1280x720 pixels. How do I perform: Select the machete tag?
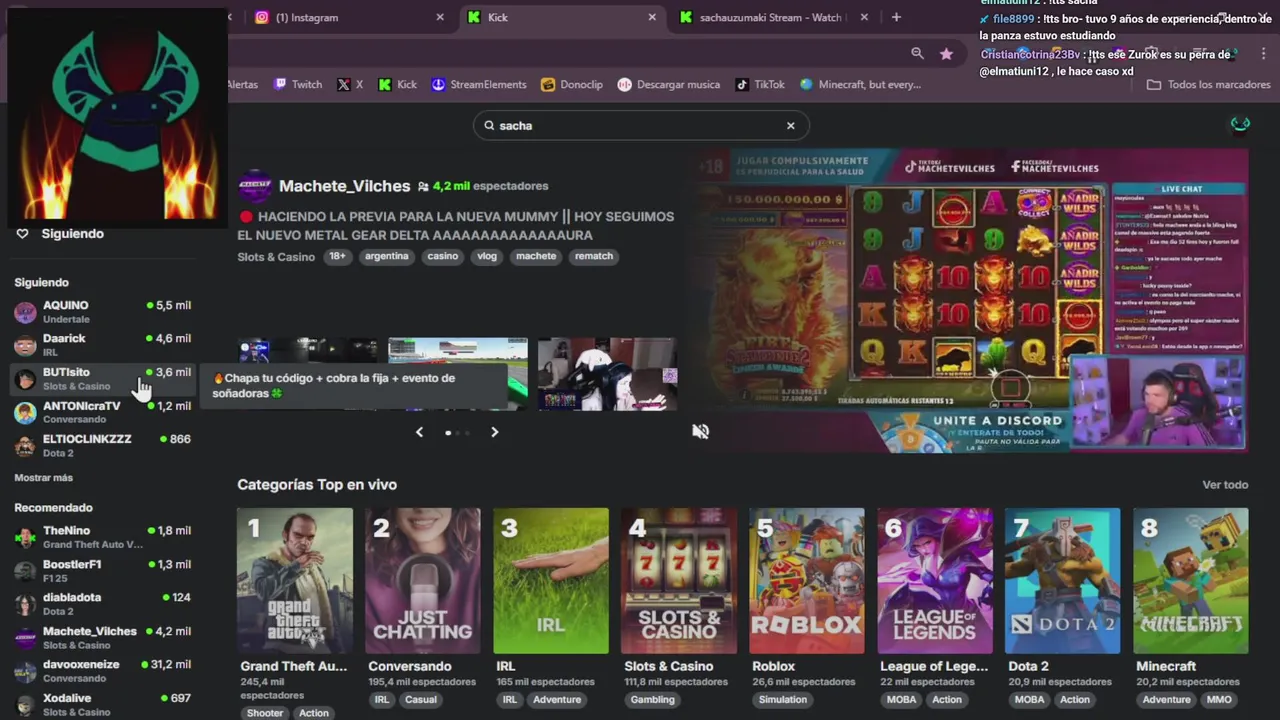pyautogui.click(x=536, y=256)
